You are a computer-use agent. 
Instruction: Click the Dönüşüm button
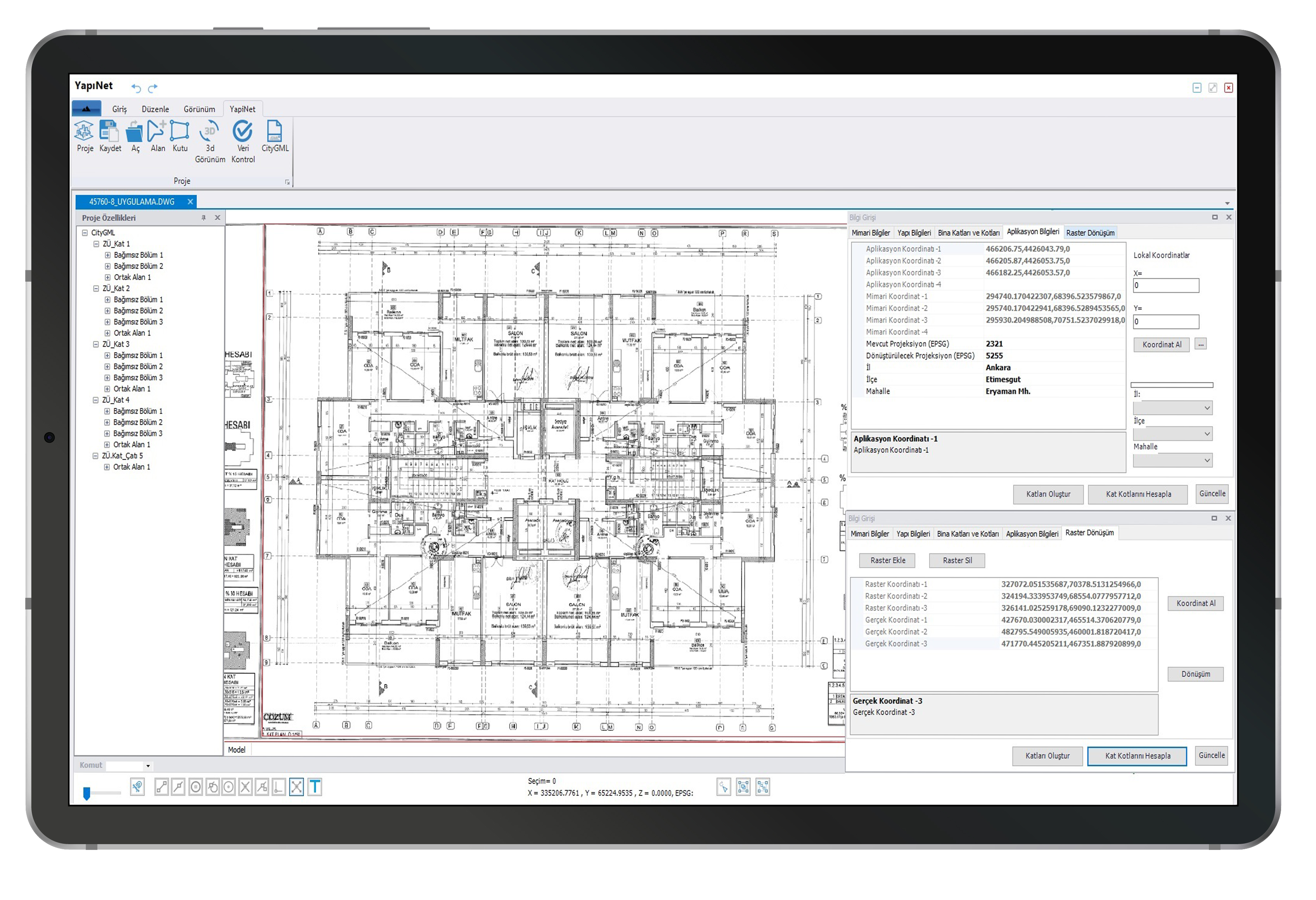point(1195,674)
